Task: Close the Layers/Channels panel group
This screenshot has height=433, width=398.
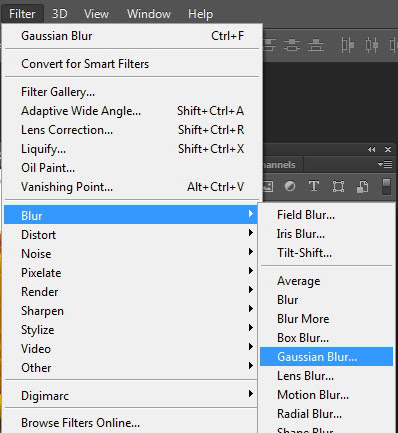Action: [388, 150]
